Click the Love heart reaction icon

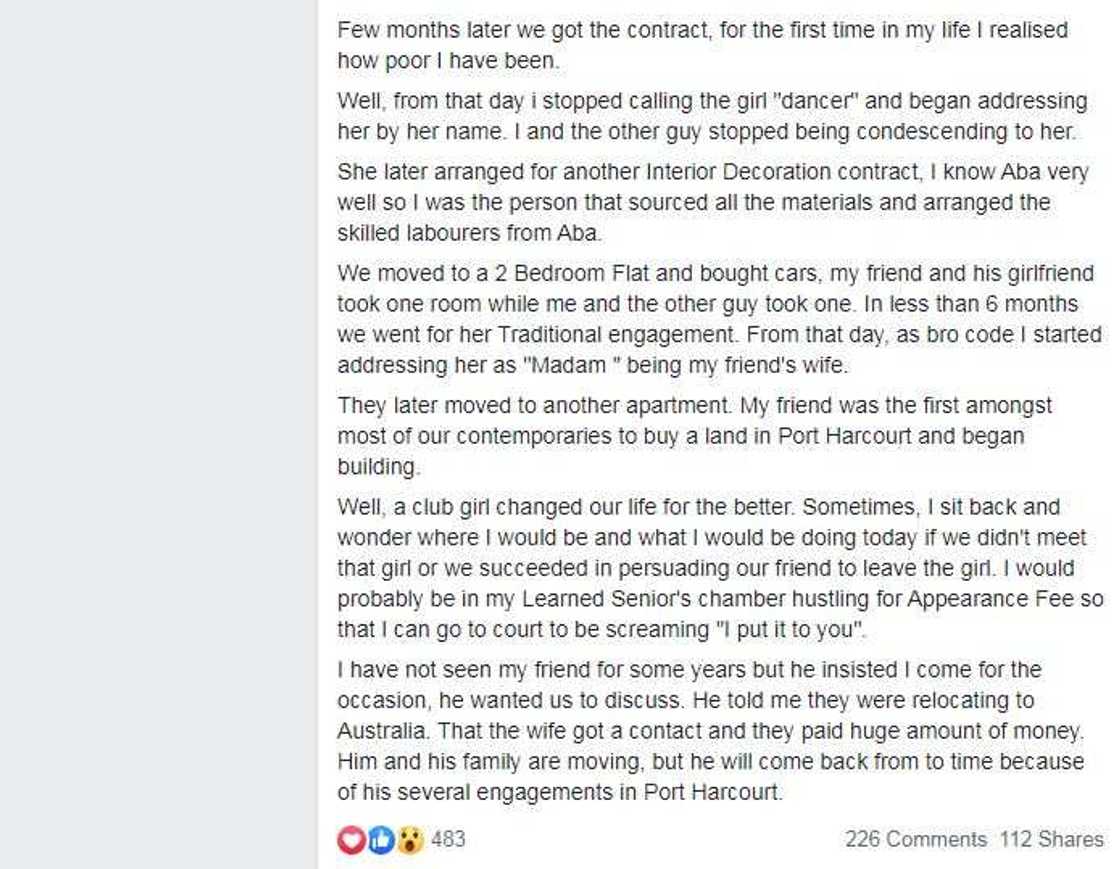351,840
